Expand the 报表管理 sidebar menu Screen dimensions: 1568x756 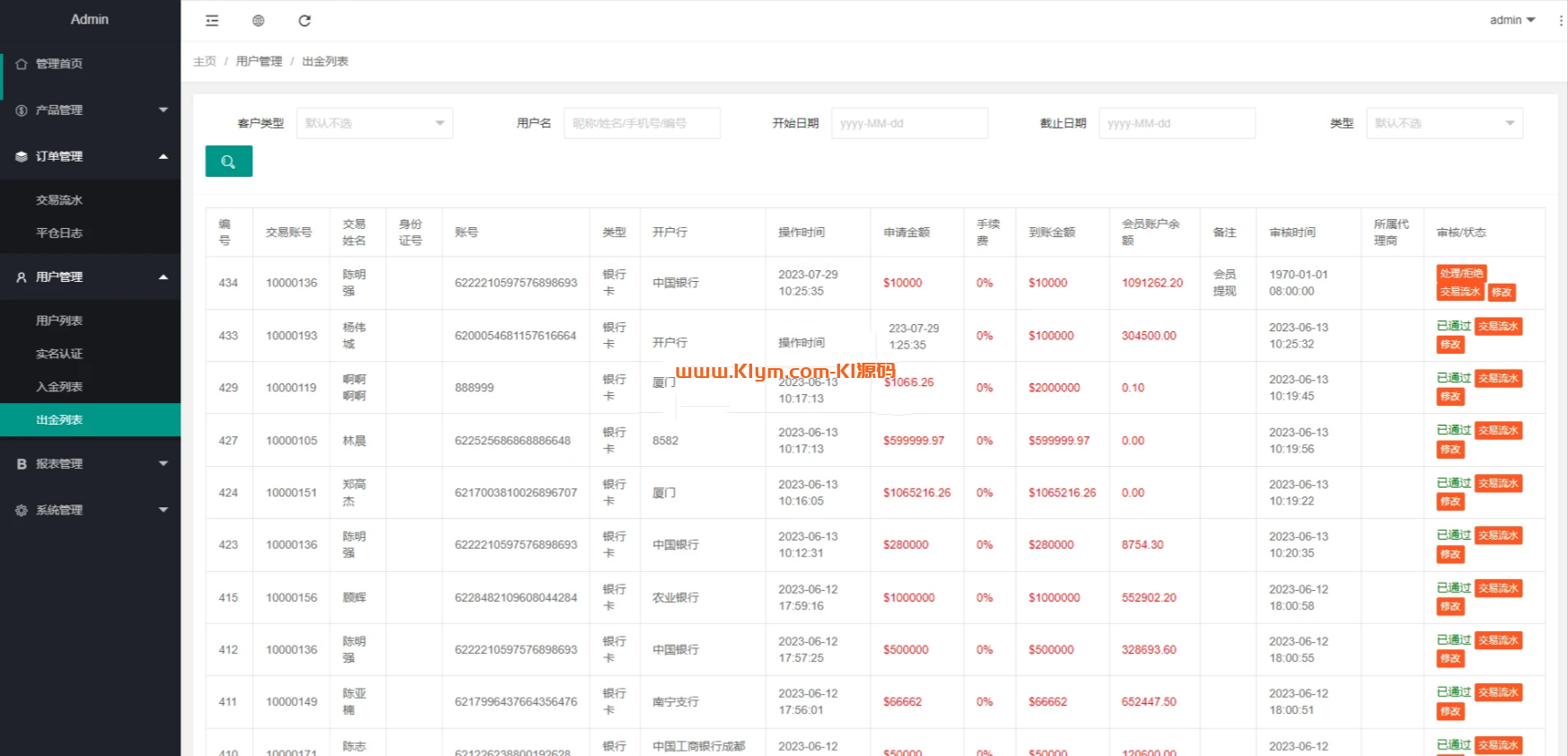pyautogui.click(x=90, y=463)
